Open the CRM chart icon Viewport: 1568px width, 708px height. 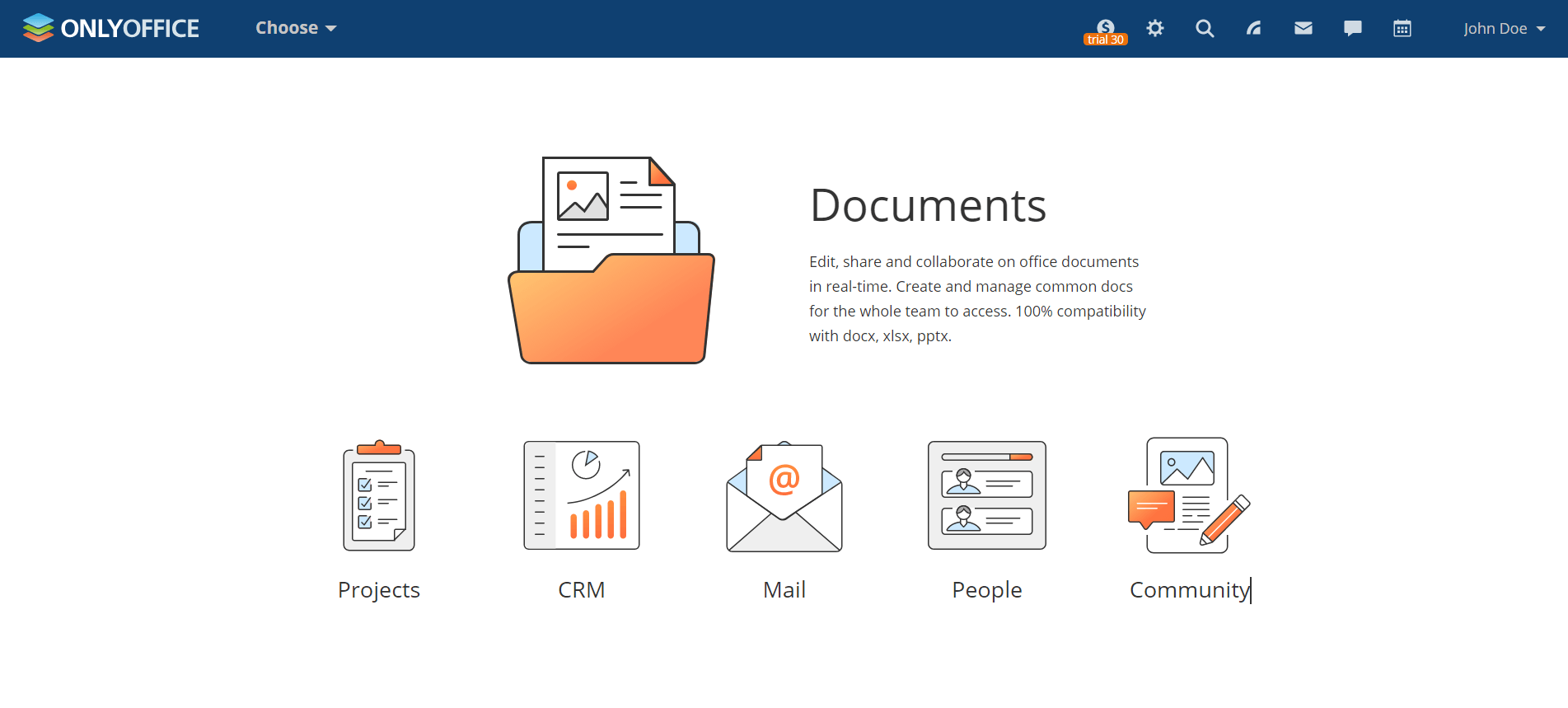click(582, 495)
